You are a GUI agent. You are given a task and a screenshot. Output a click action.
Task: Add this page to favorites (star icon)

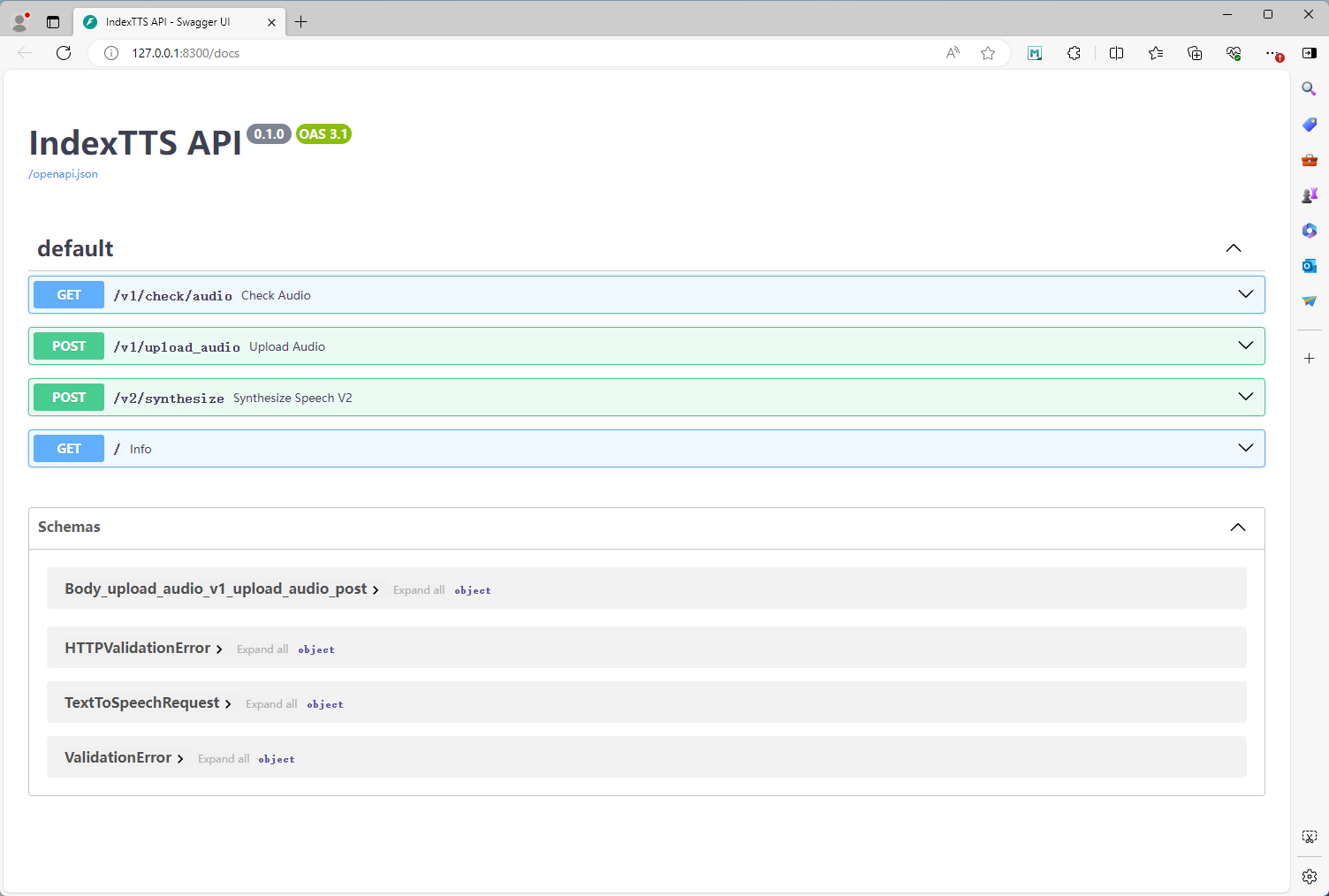tap(988, 53)
